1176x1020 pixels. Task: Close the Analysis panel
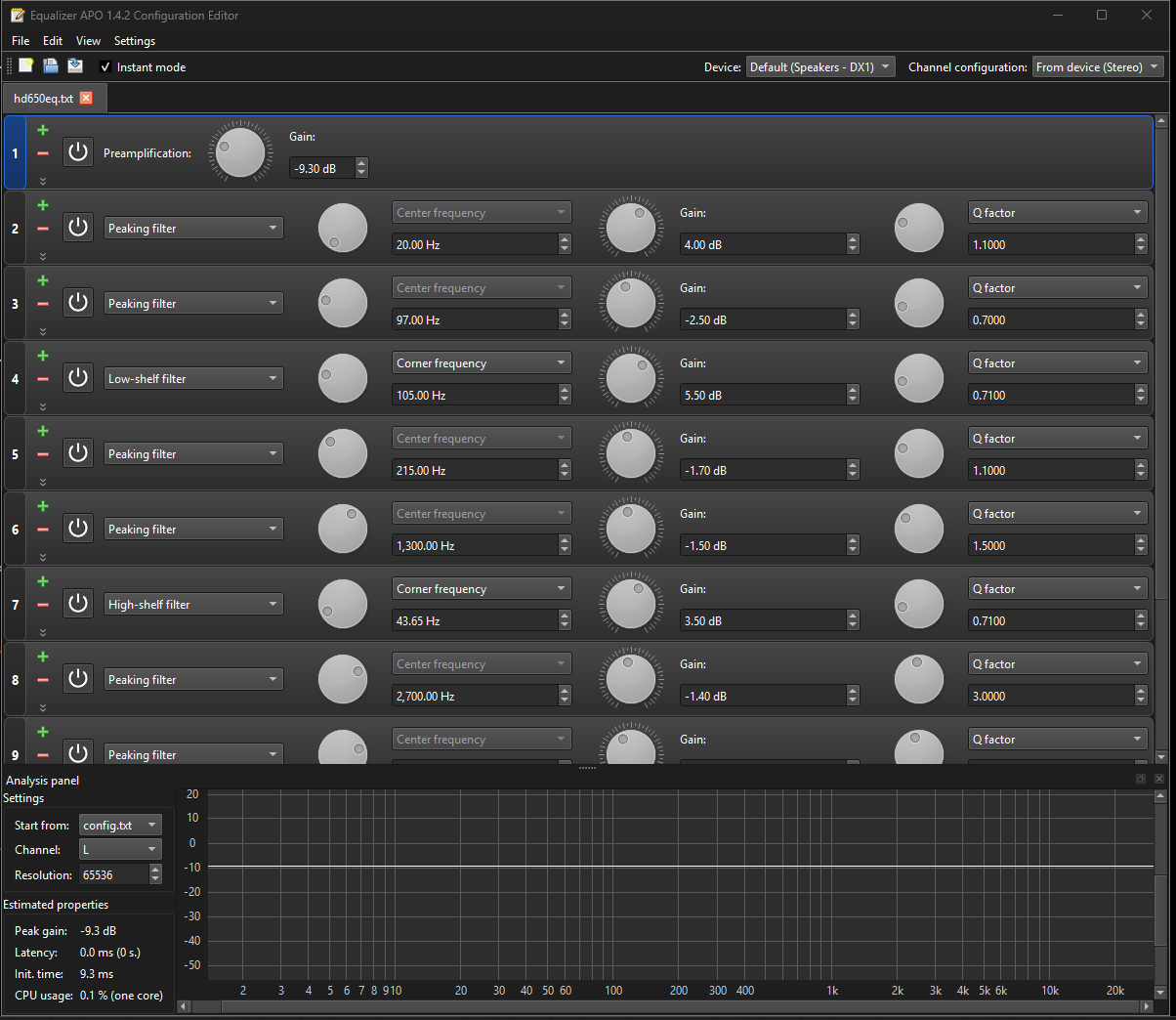coord(1159,779)
